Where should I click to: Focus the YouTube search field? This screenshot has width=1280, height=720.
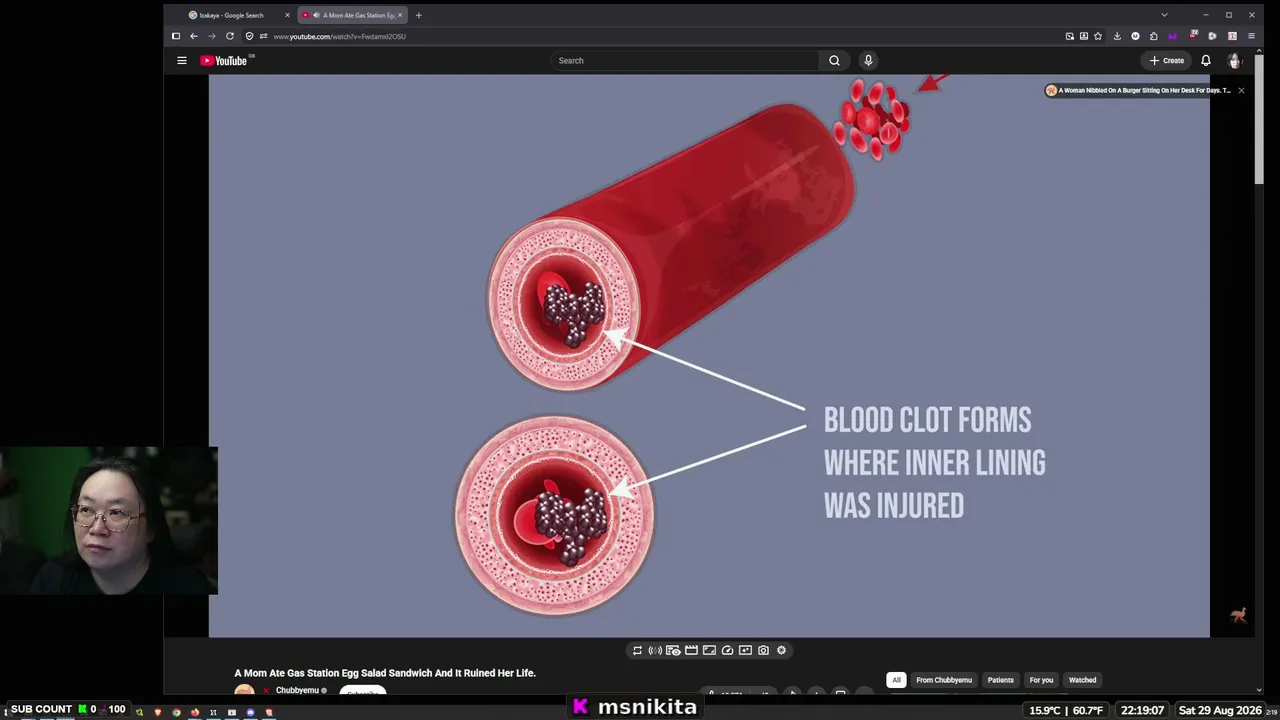click(x=685, y=61)
